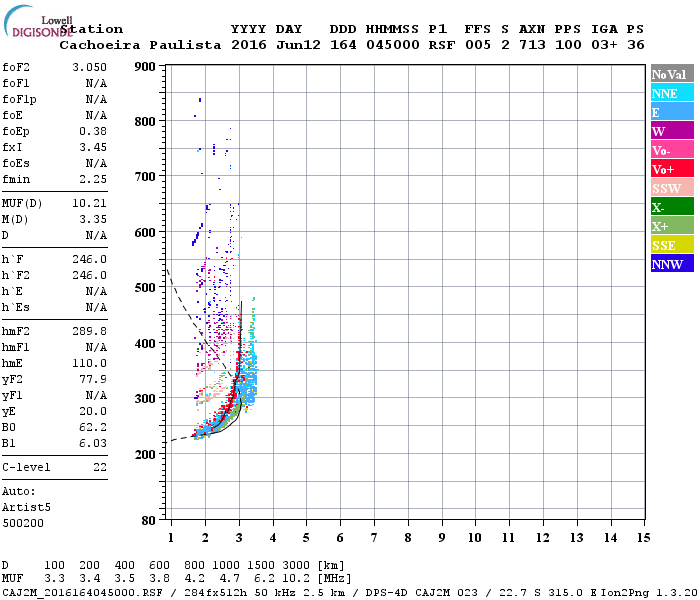700x600 pixels.
Task: Click the 500200 version number
Action: [23, 523]
